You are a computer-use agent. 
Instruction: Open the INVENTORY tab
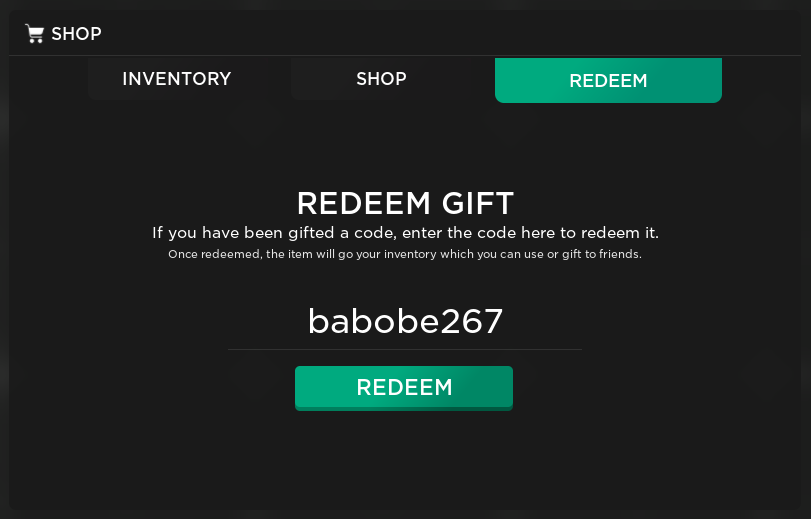[x=177, y=79]
